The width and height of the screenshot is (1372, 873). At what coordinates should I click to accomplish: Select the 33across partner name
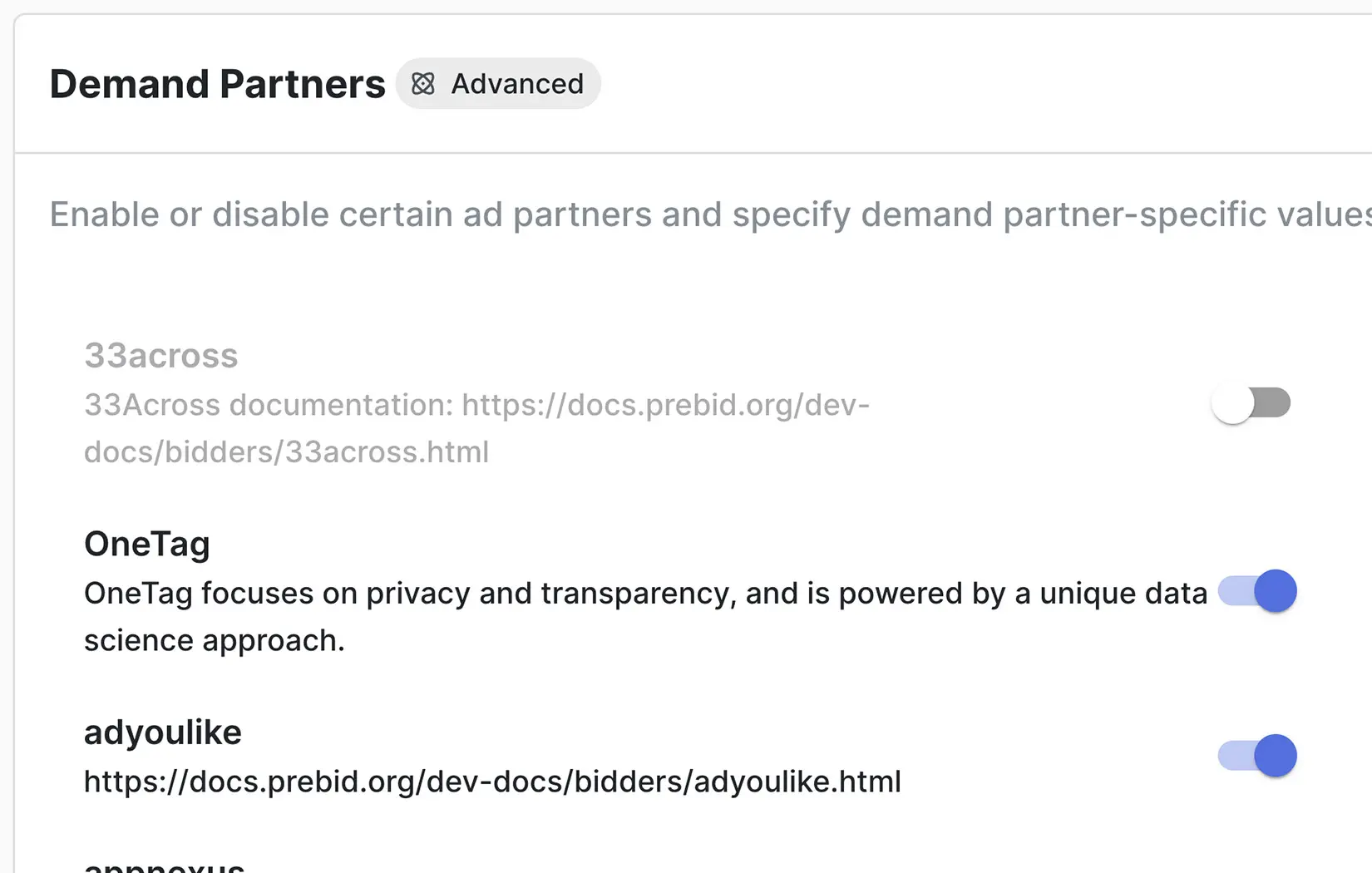coord(161,356)
